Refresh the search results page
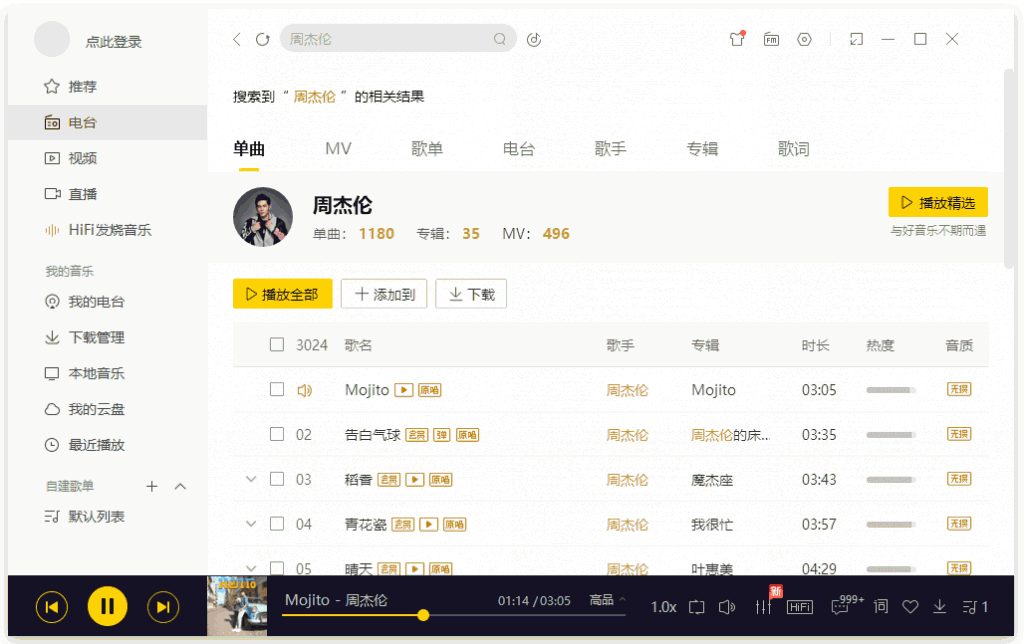This screenshot has height=644, width=1024. pos(263,39)
